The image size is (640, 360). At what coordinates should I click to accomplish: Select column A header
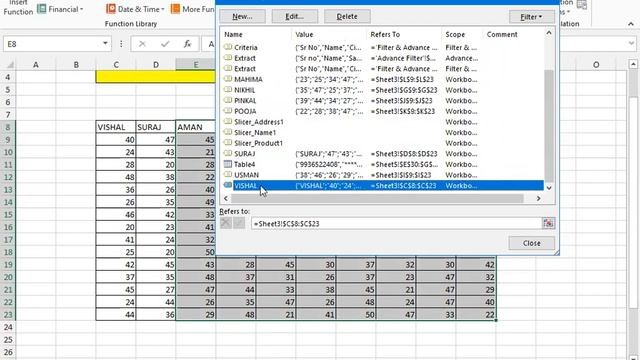pyautogui.click(x=36, y=64)
